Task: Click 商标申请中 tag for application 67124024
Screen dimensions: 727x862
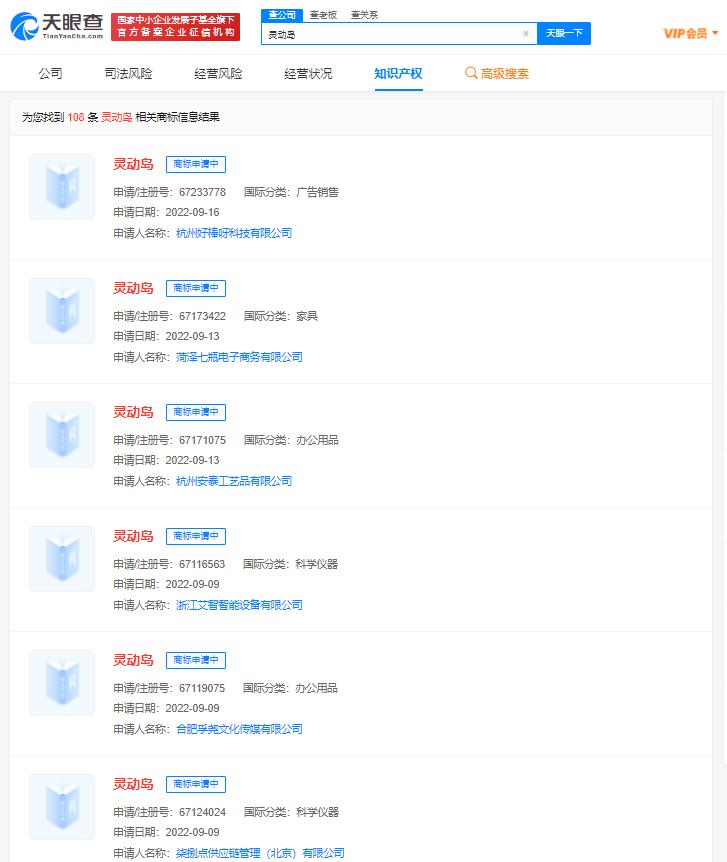Action: pyautogui.click(x=196, y=784)
